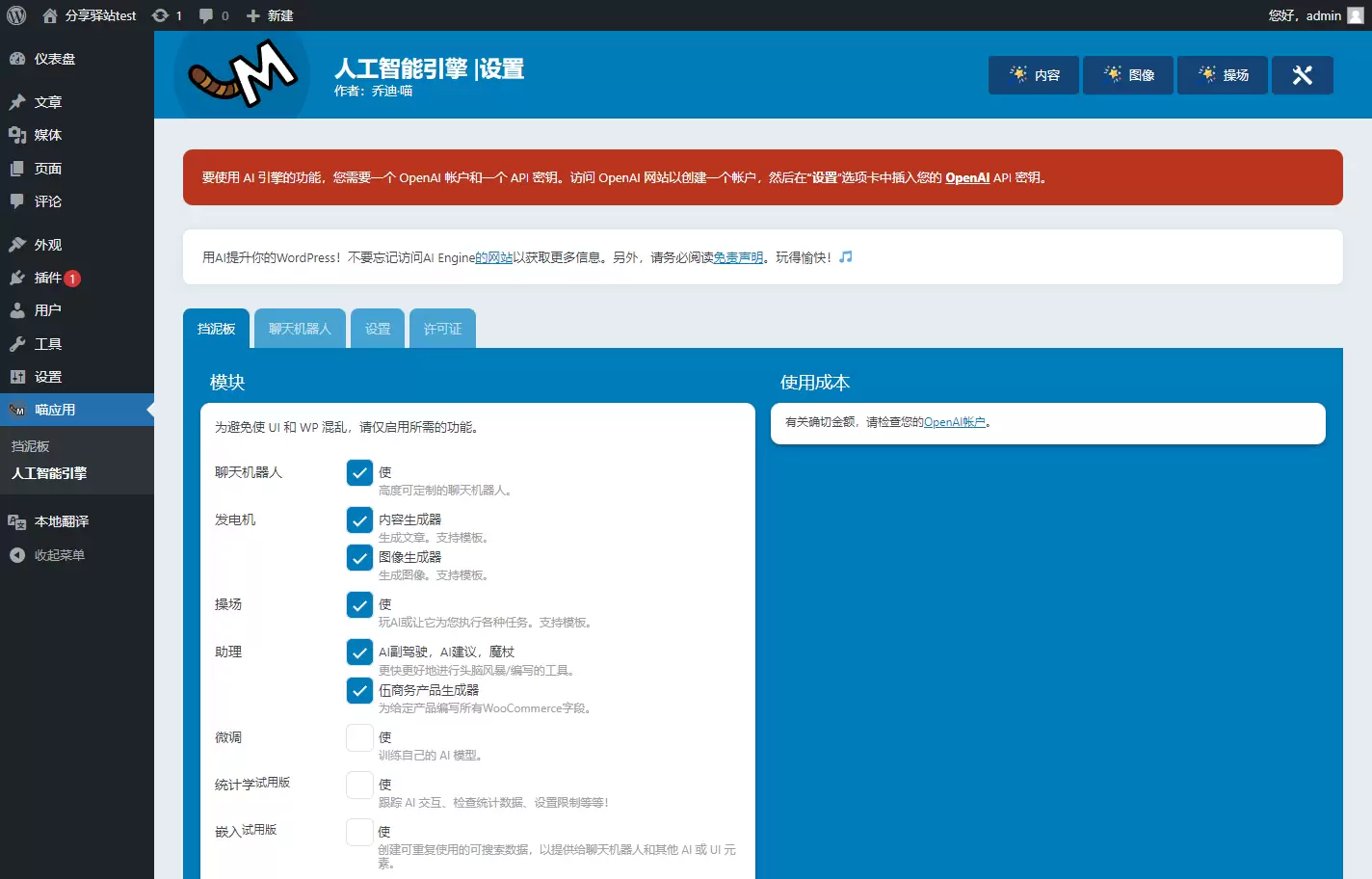This screenshot has width=1372, height=879.
Task: Click the plus 新建 icon
Action: [253, 15]
